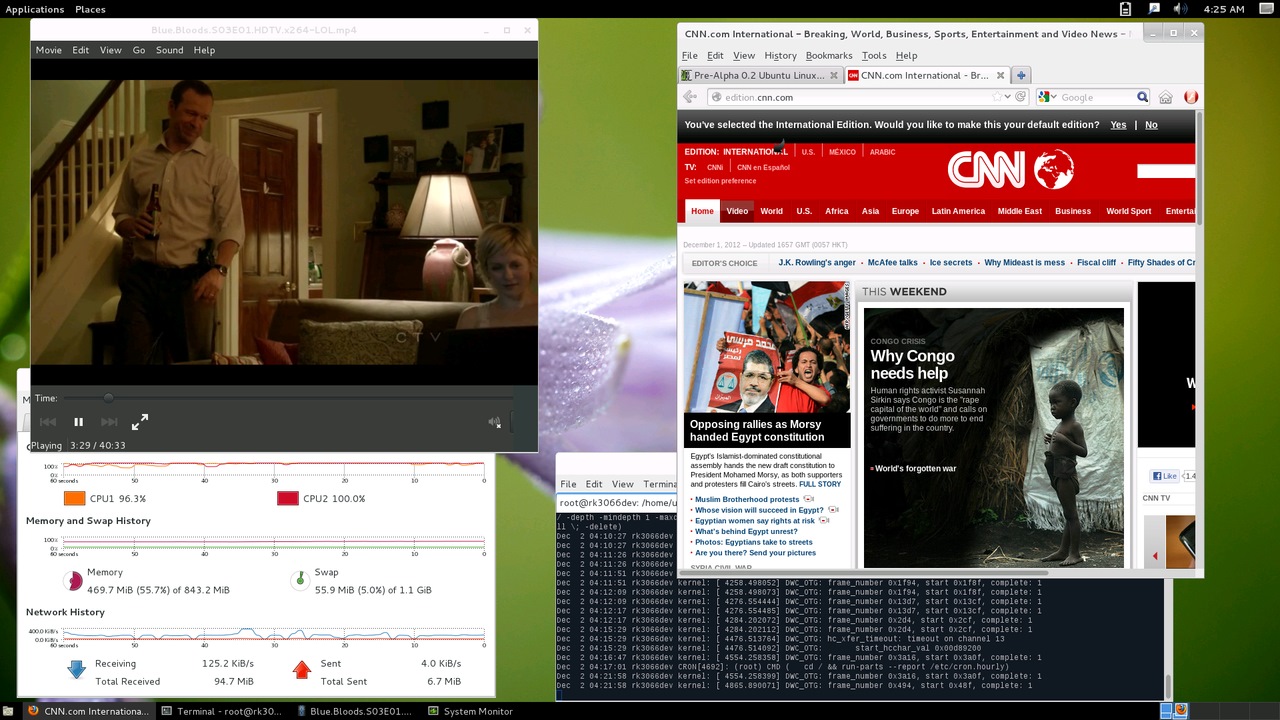This screenshot has width=1280, height=720.
Task: Reload the CNN page
Action: pos(1020,97)
